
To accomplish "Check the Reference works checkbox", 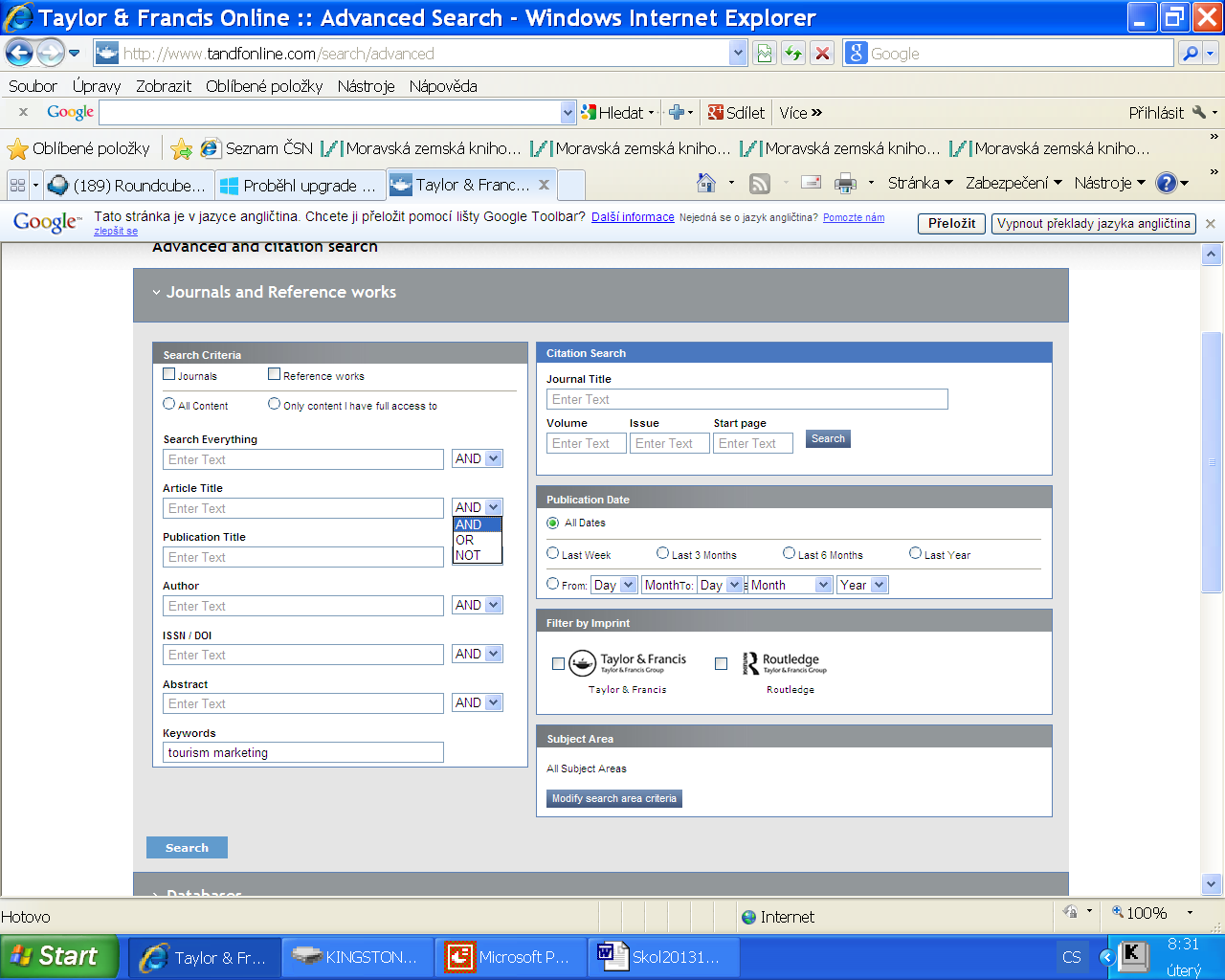I will 275,374.
